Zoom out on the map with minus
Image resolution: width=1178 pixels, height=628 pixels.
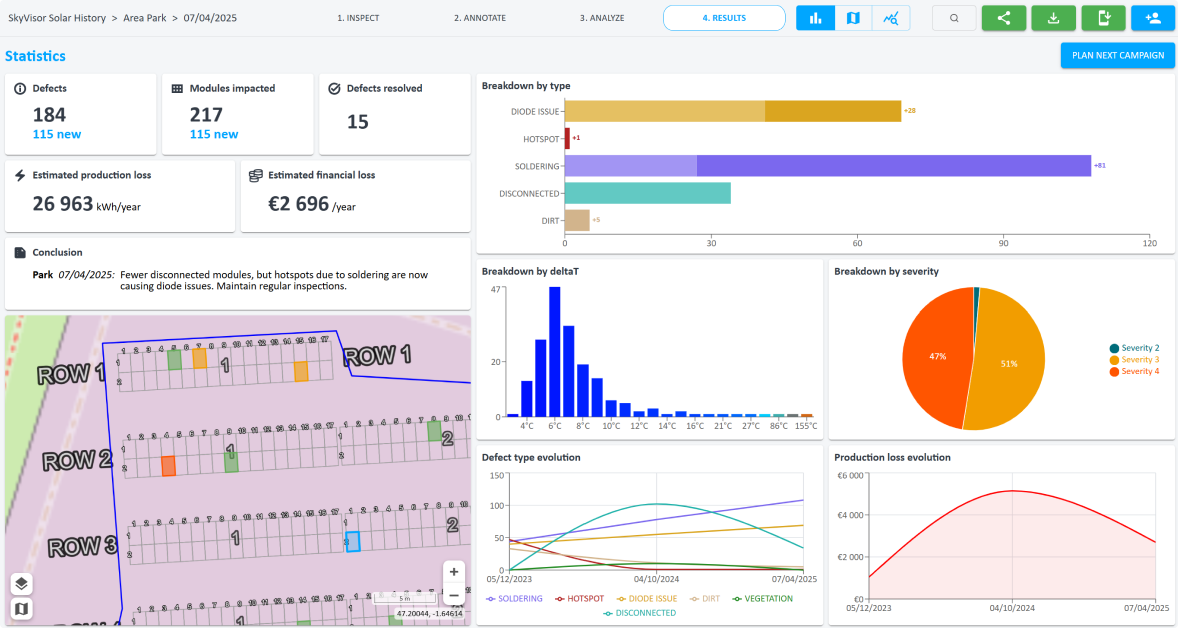(454, 596)
